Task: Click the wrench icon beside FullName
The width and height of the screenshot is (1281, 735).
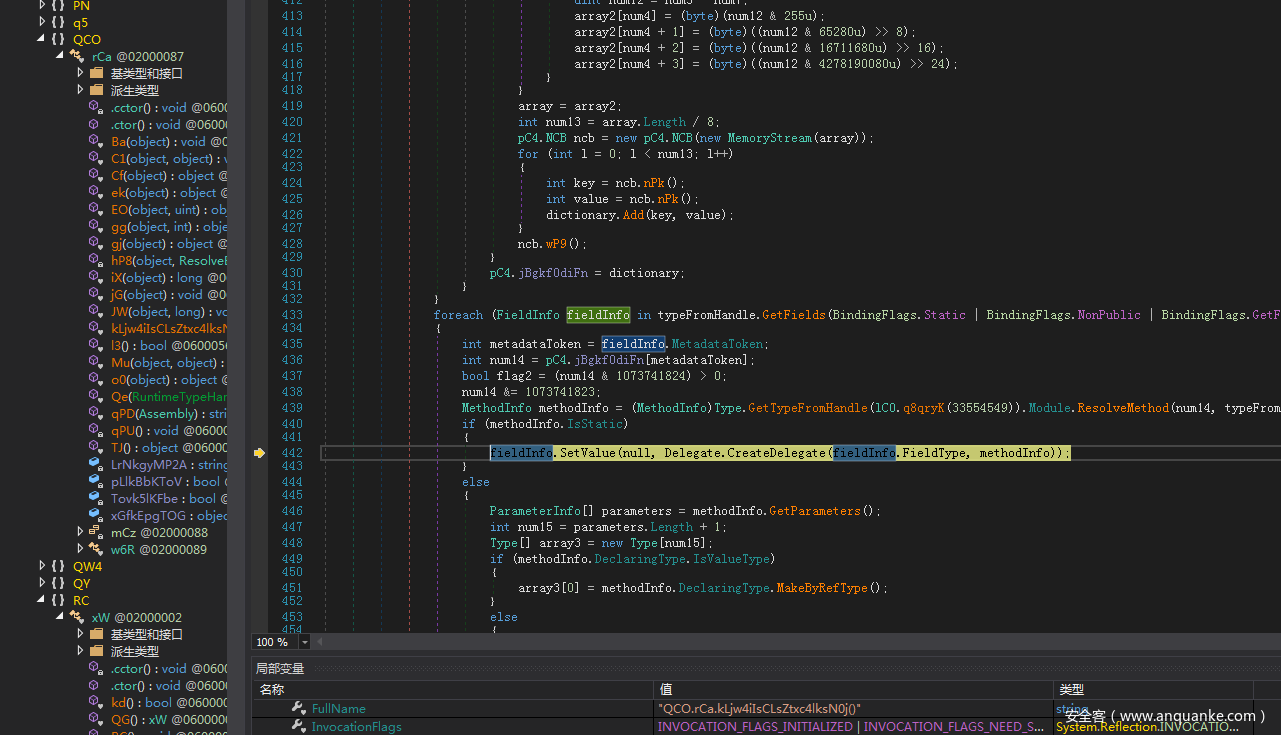Action: pyautogui.click(x=298, y=708)
